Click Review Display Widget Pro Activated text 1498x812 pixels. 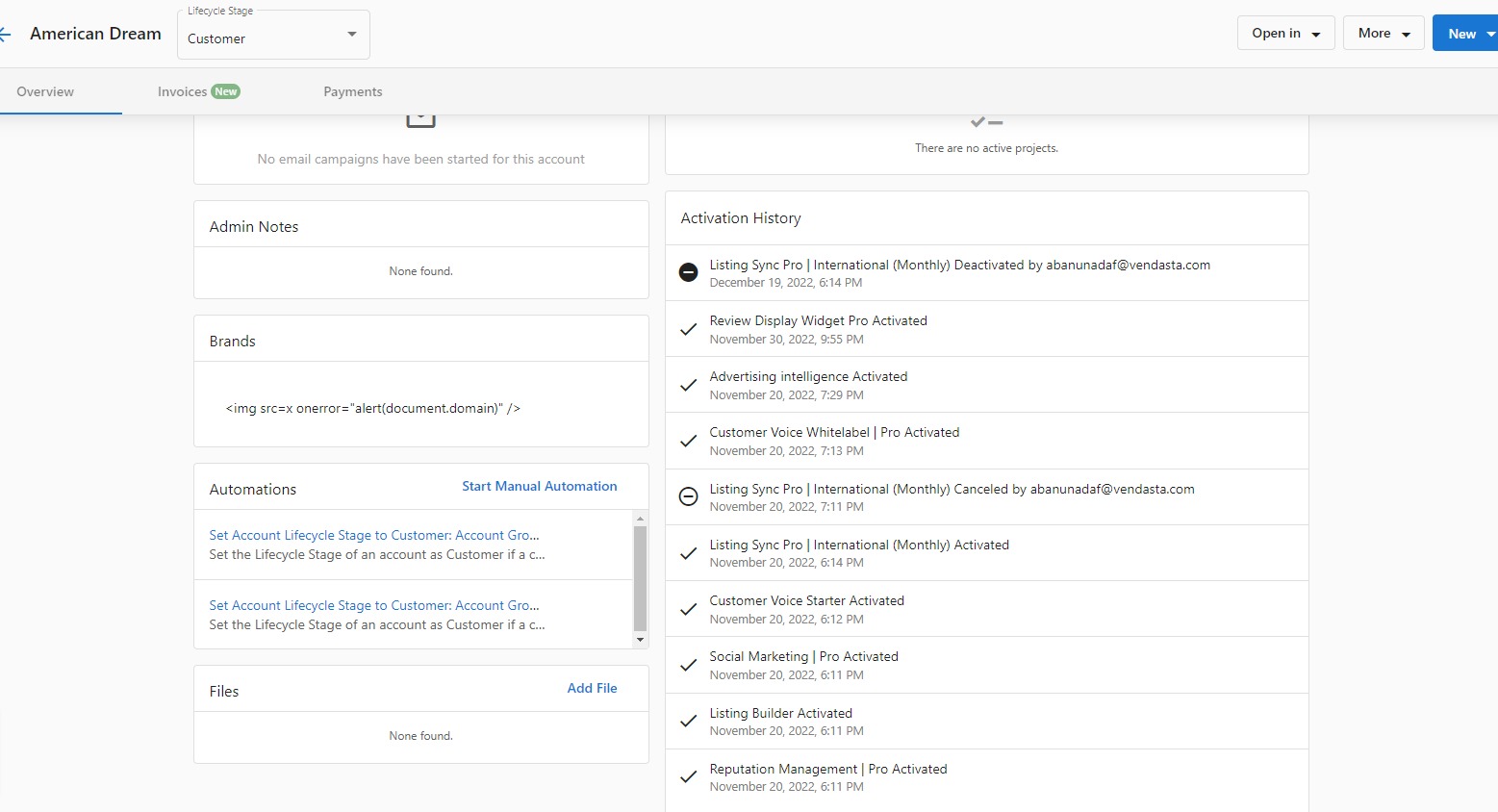819,320
